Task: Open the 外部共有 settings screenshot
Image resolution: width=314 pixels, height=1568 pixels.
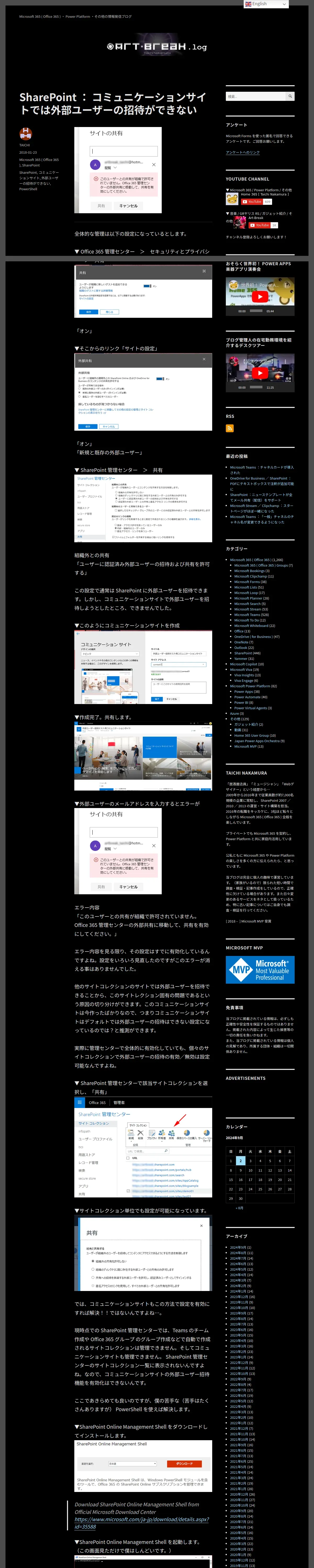Action: tap(143, 393)
